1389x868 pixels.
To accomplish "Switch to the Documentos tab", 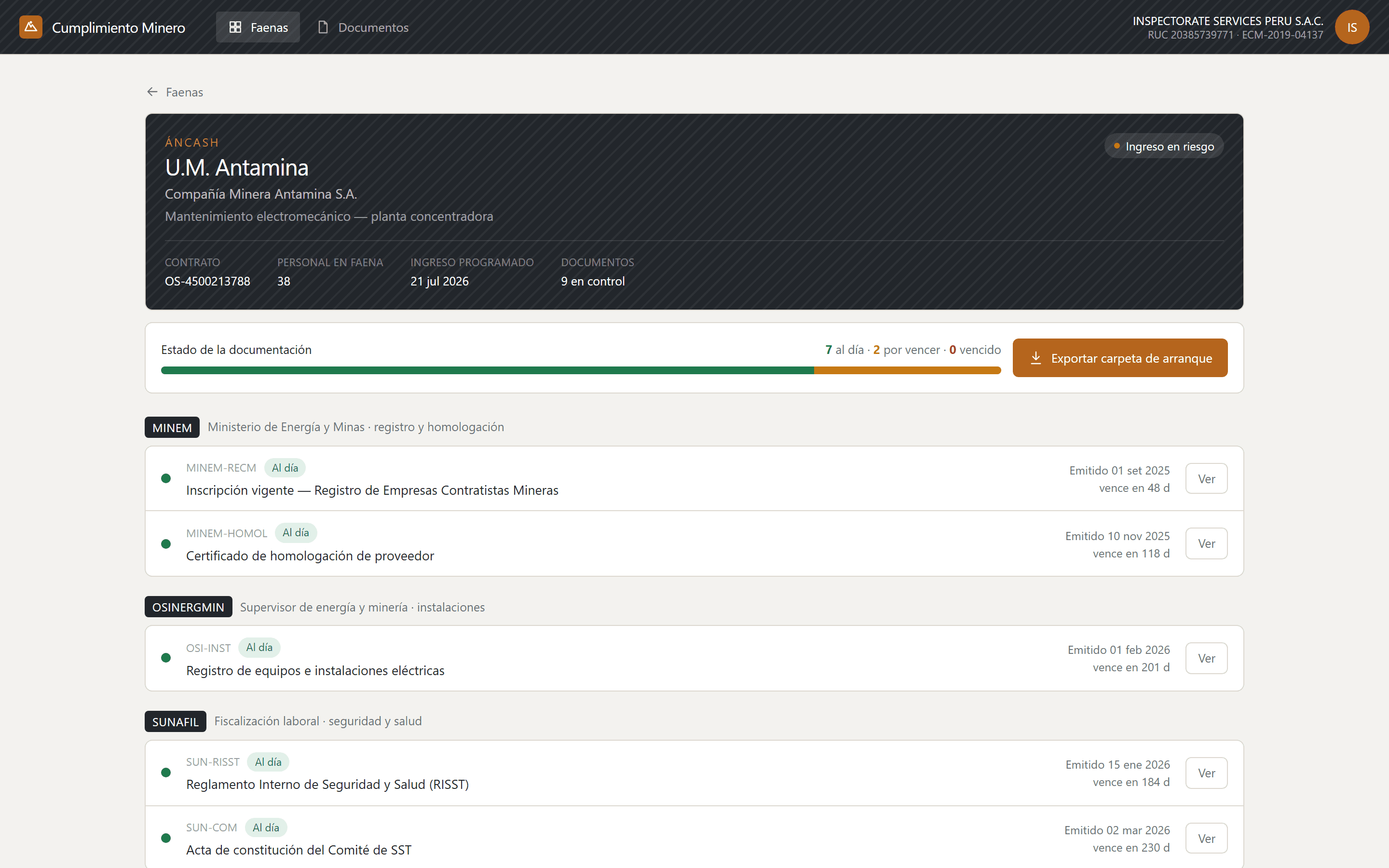I will (363, 27).
